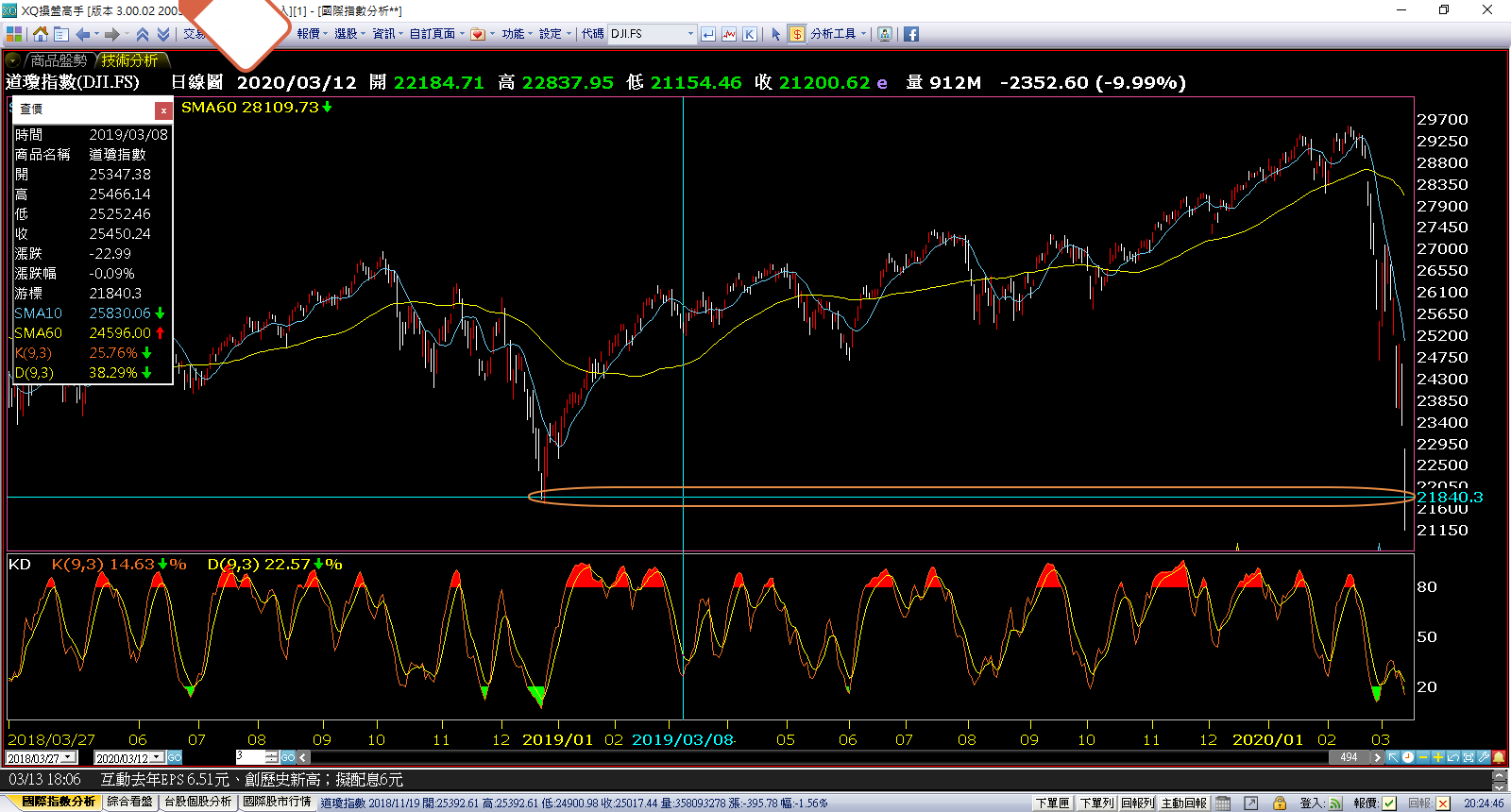Open the start date 2018/03/27 dropdown
1511x812 pixels.
pos(69,758)
